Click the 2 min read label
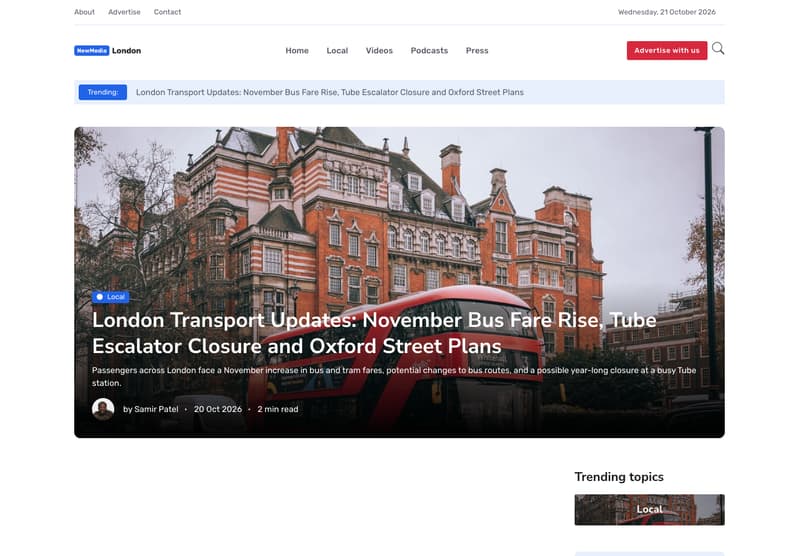Screen dimensions: 800x556 (x=278, y=409)
